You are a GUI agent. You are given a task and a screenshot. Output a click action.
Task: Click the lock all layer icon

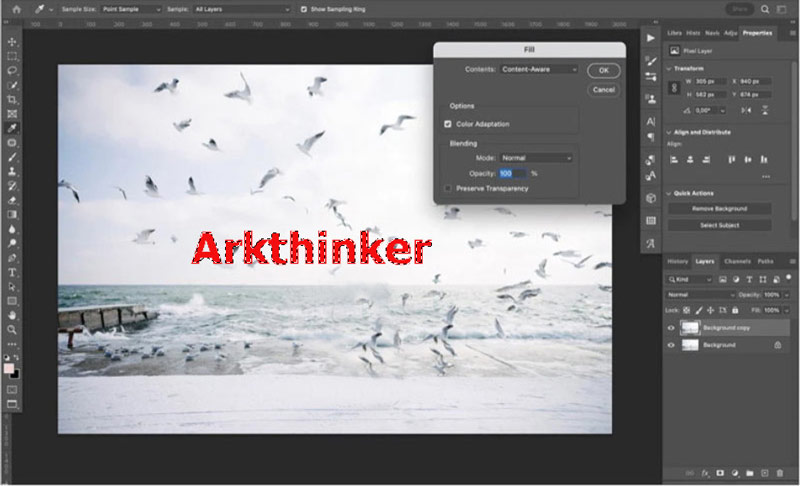click(735, 310)
